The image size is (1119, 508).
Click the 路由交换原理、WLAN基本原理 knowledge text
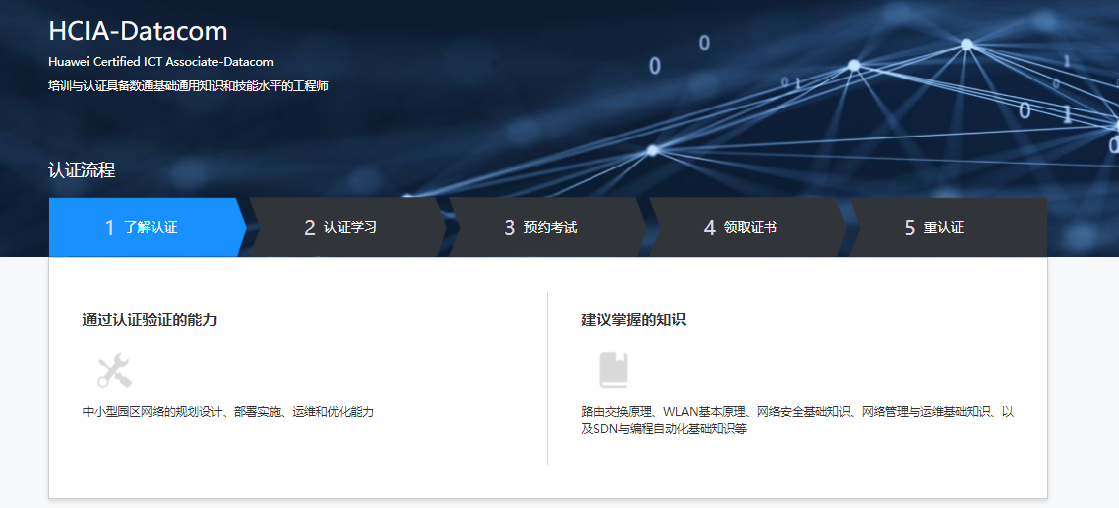[x=798, y=421]
